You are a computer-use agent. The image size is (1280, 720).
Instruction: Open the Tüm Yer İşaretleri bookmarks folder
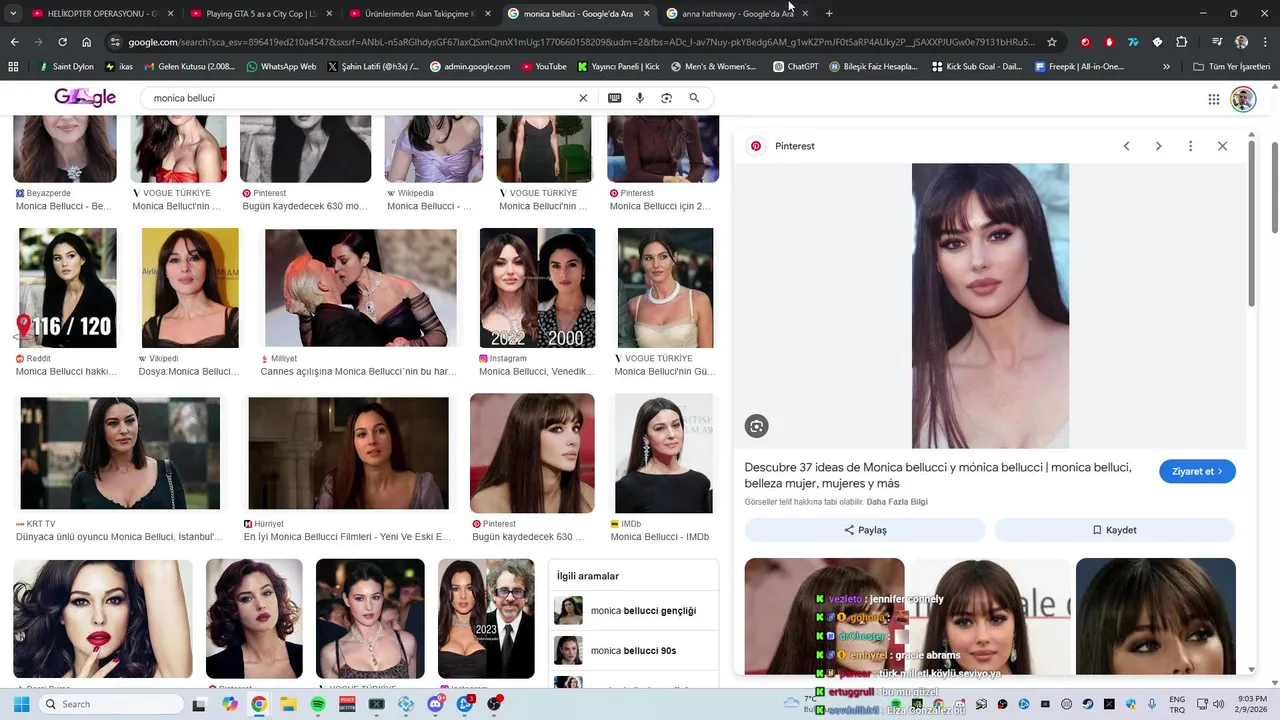pos(1232,67)
